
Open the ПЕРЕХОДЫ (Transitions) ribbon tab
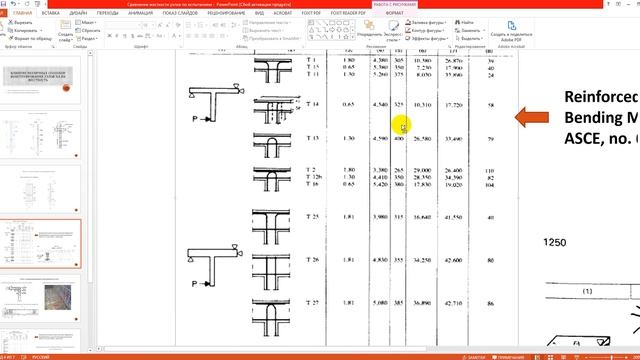(108, 13)
